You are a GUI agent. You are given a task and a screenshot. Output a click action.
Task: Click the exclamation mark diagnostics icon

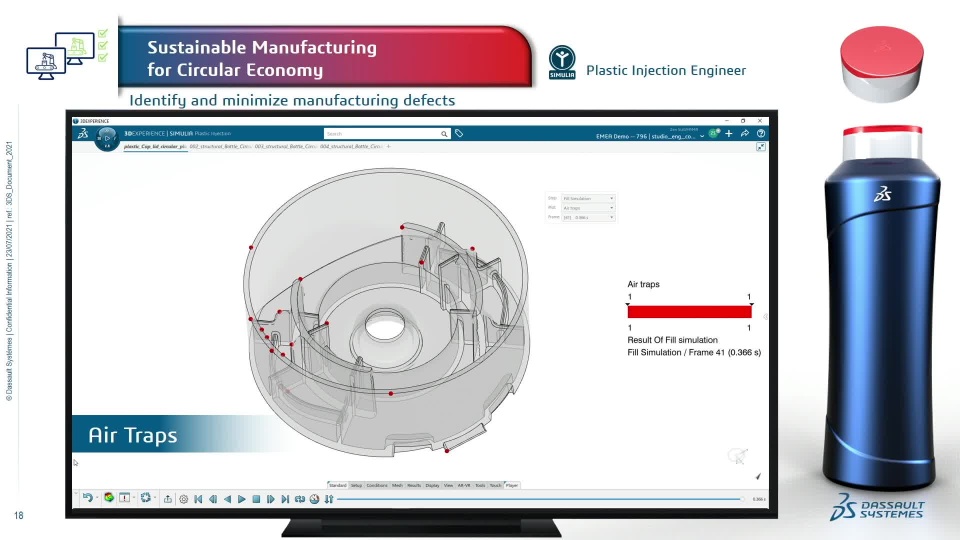pyautogui.click(x=124, y=498)
